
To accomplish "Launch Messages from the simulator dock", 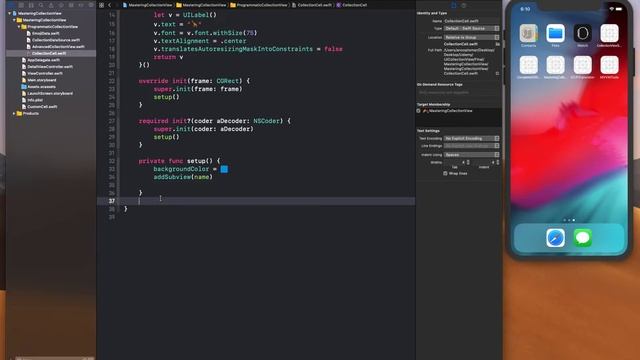I will (x=582, y=238).
